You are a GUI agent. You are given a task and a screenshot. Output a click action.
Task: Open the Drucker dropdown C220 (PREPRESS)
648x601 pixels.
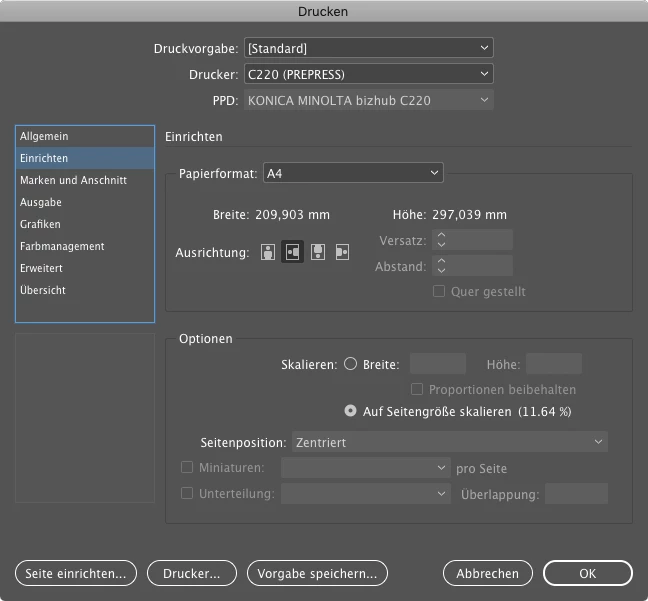pos(369,74)
